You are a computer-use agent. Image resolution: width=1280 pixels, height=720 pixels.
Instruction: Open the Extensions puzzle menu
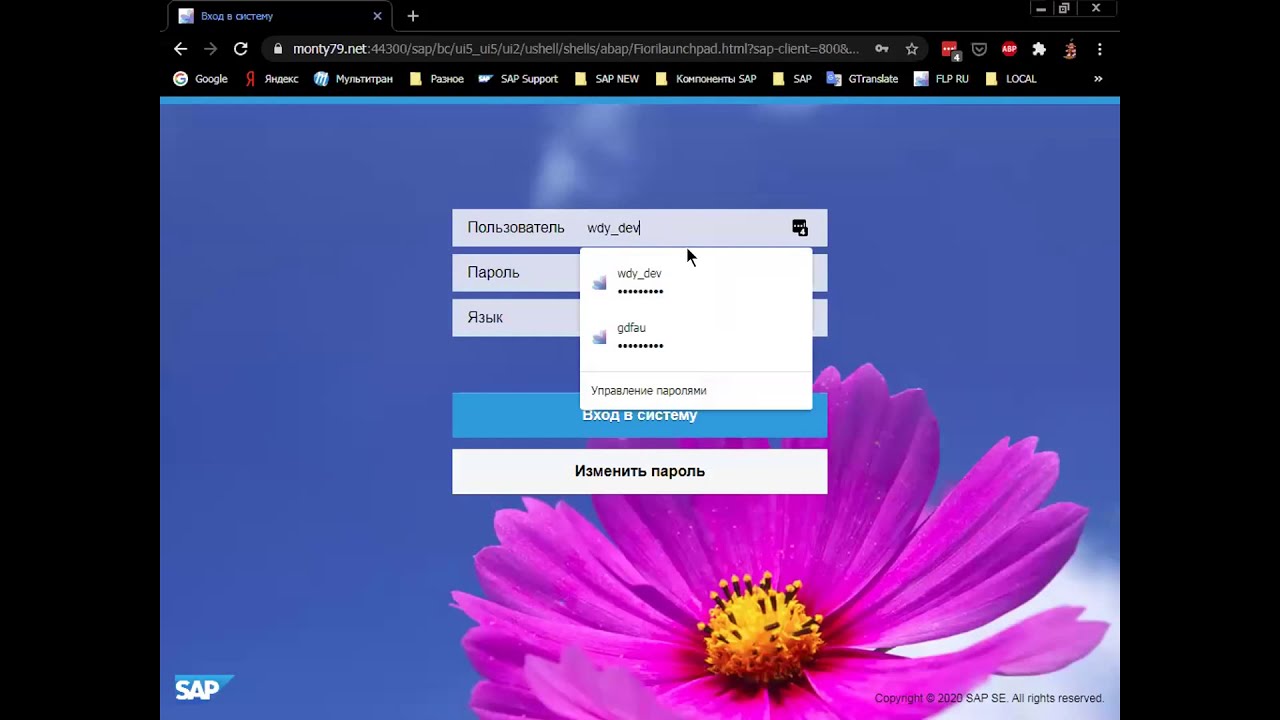coord(1039,49)
